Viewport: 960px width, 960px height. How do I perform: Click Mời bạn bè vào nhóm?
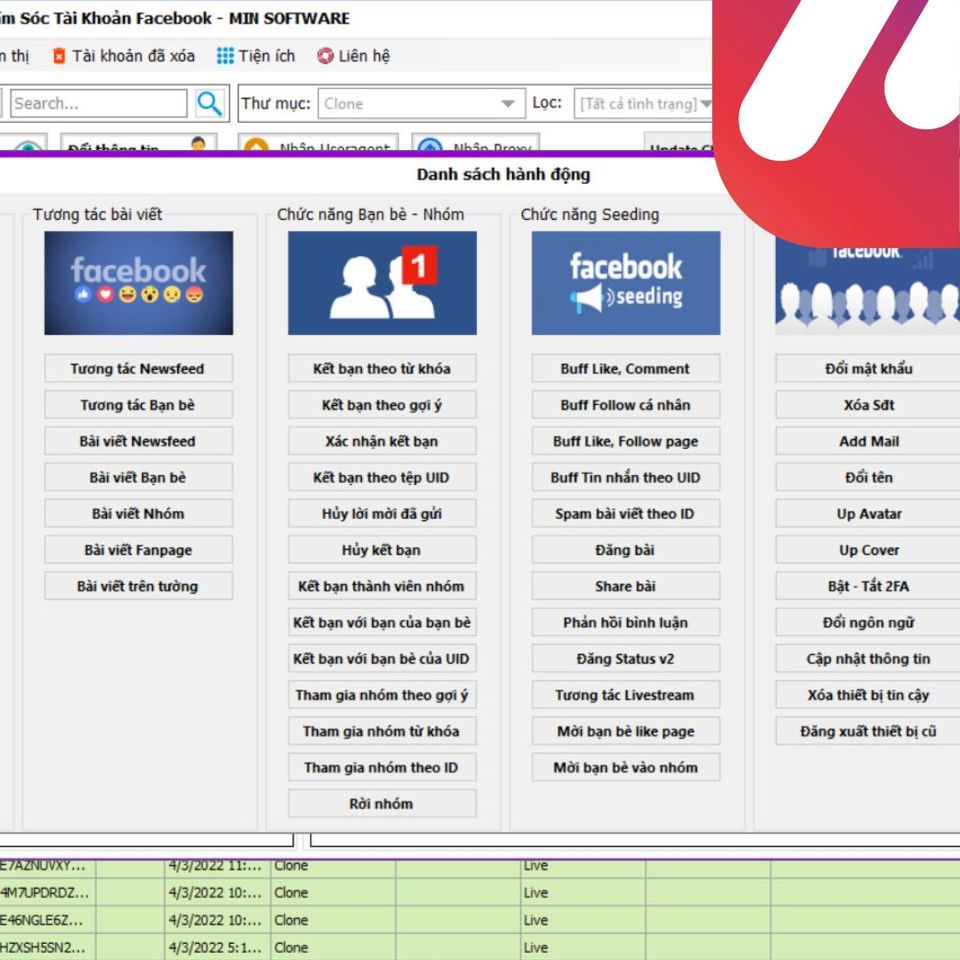(626, 767)
